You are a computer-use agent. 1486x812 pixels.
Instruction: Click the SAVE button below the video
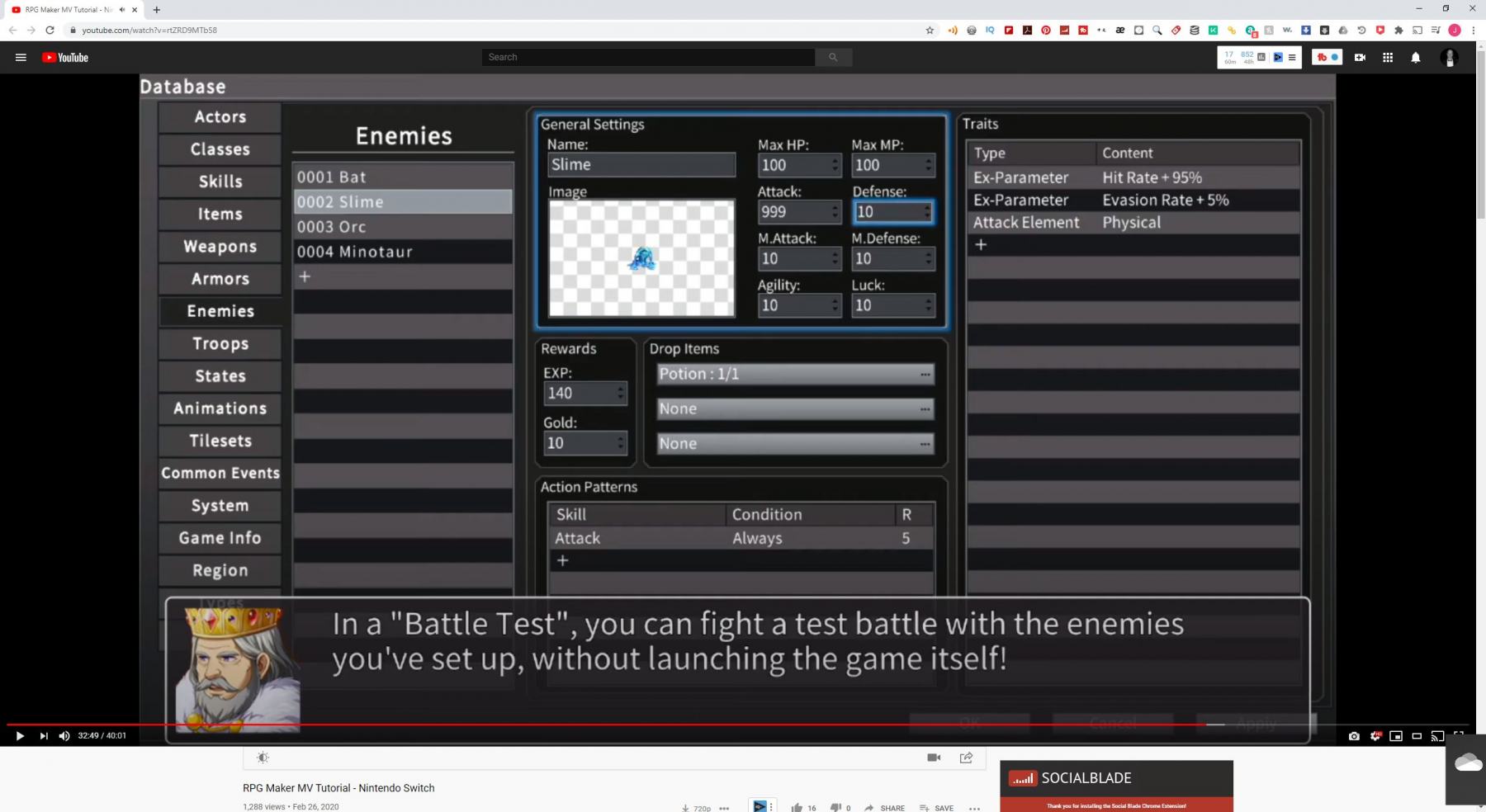pyautogui.click(x=937, y=808)
